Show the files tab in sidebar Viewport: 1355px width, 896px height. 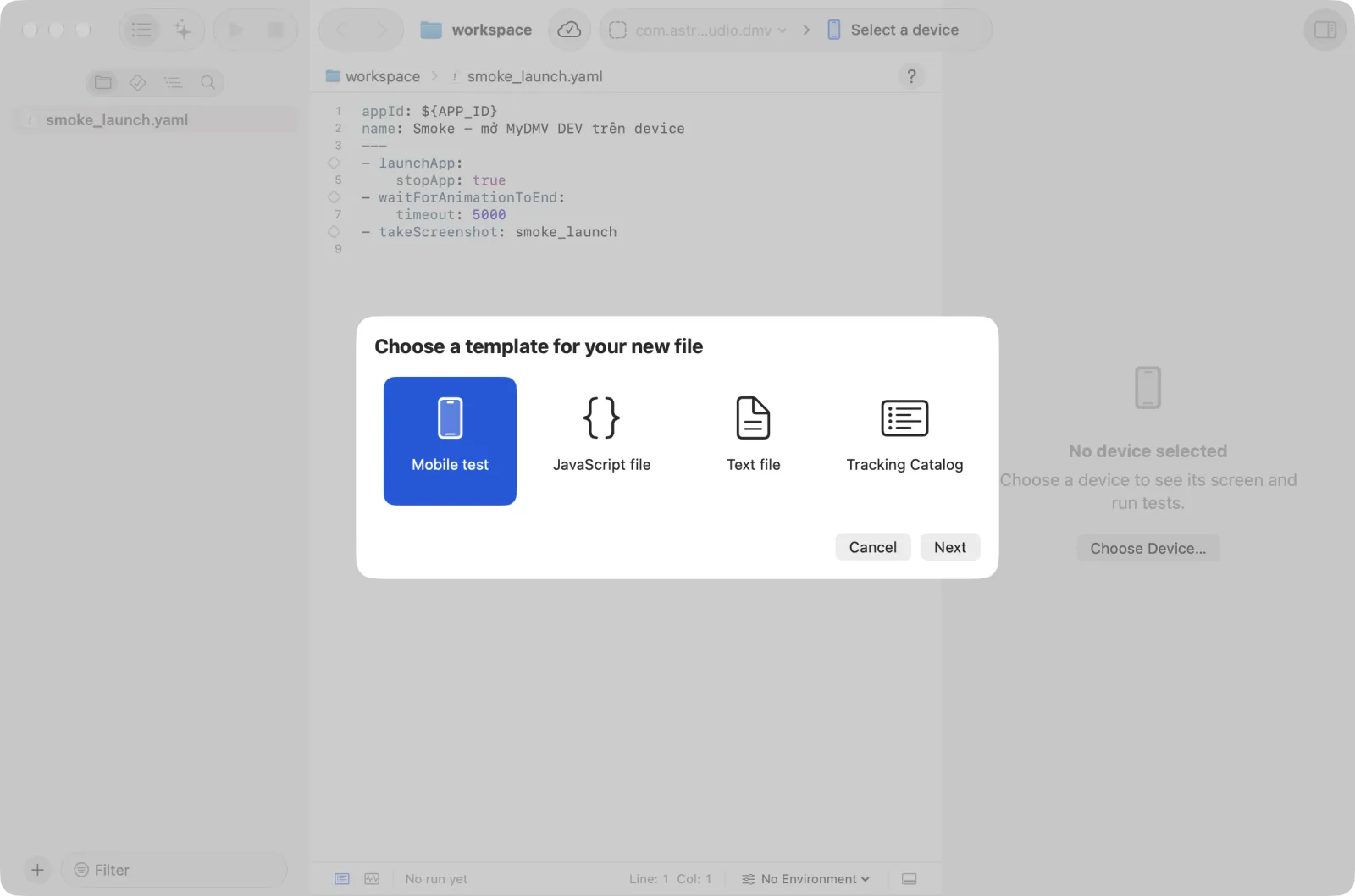pyautogui.click(x=103, y=82)
